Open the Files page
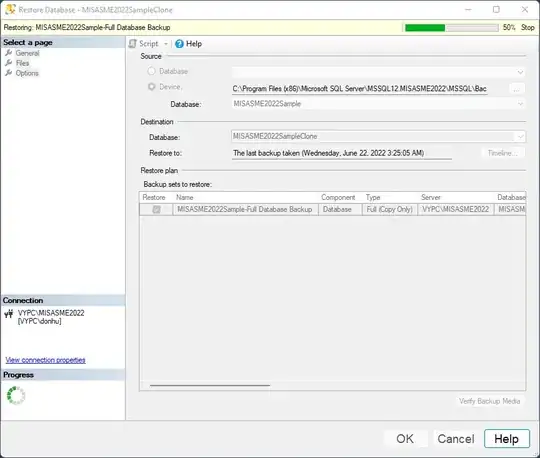 tap(22, 63)
